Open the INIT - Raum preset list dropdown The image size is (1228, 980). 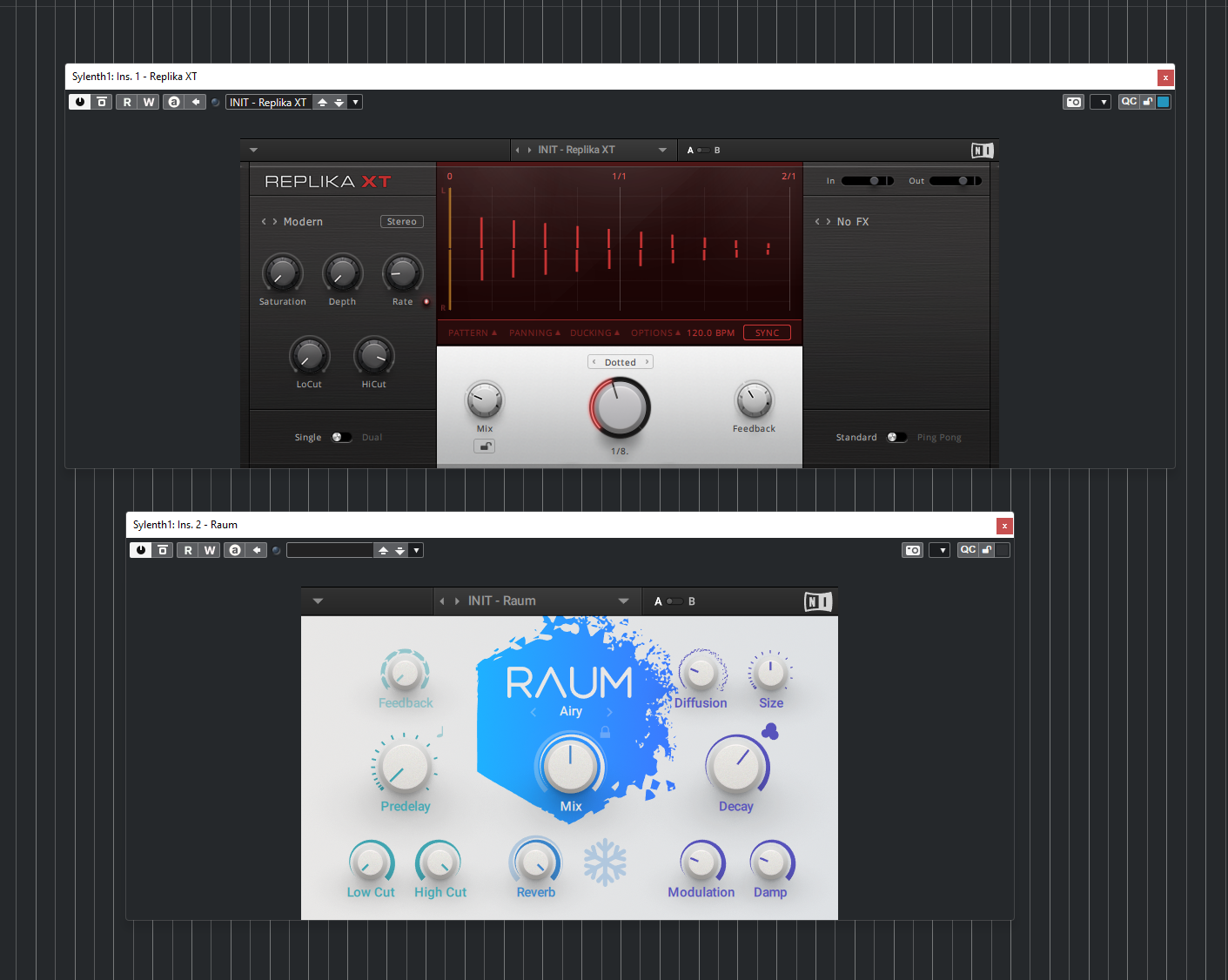tap(623, 601)
